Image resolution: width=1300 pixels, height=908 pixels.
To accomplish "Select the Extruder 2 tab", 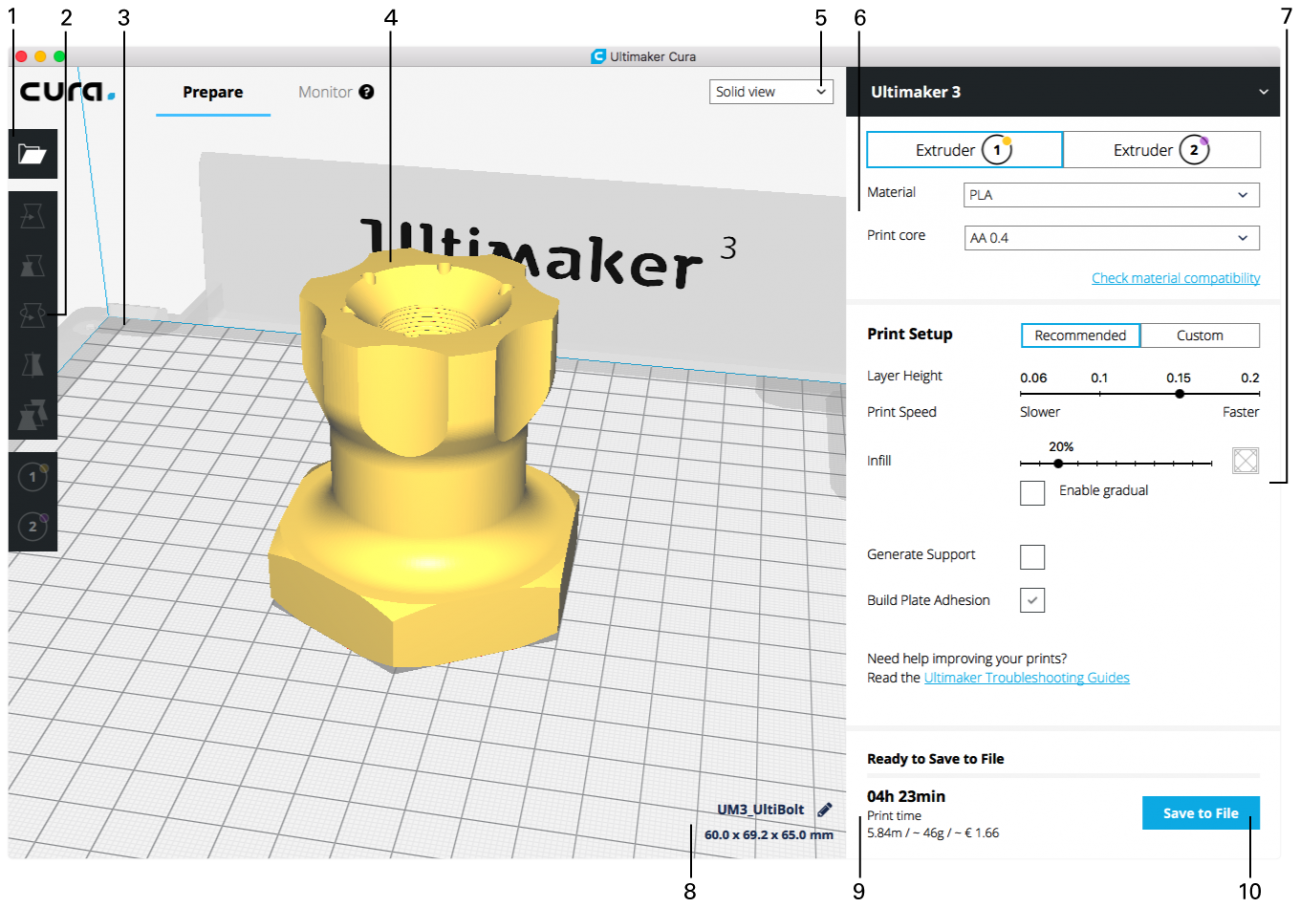I will [1160, 150].
